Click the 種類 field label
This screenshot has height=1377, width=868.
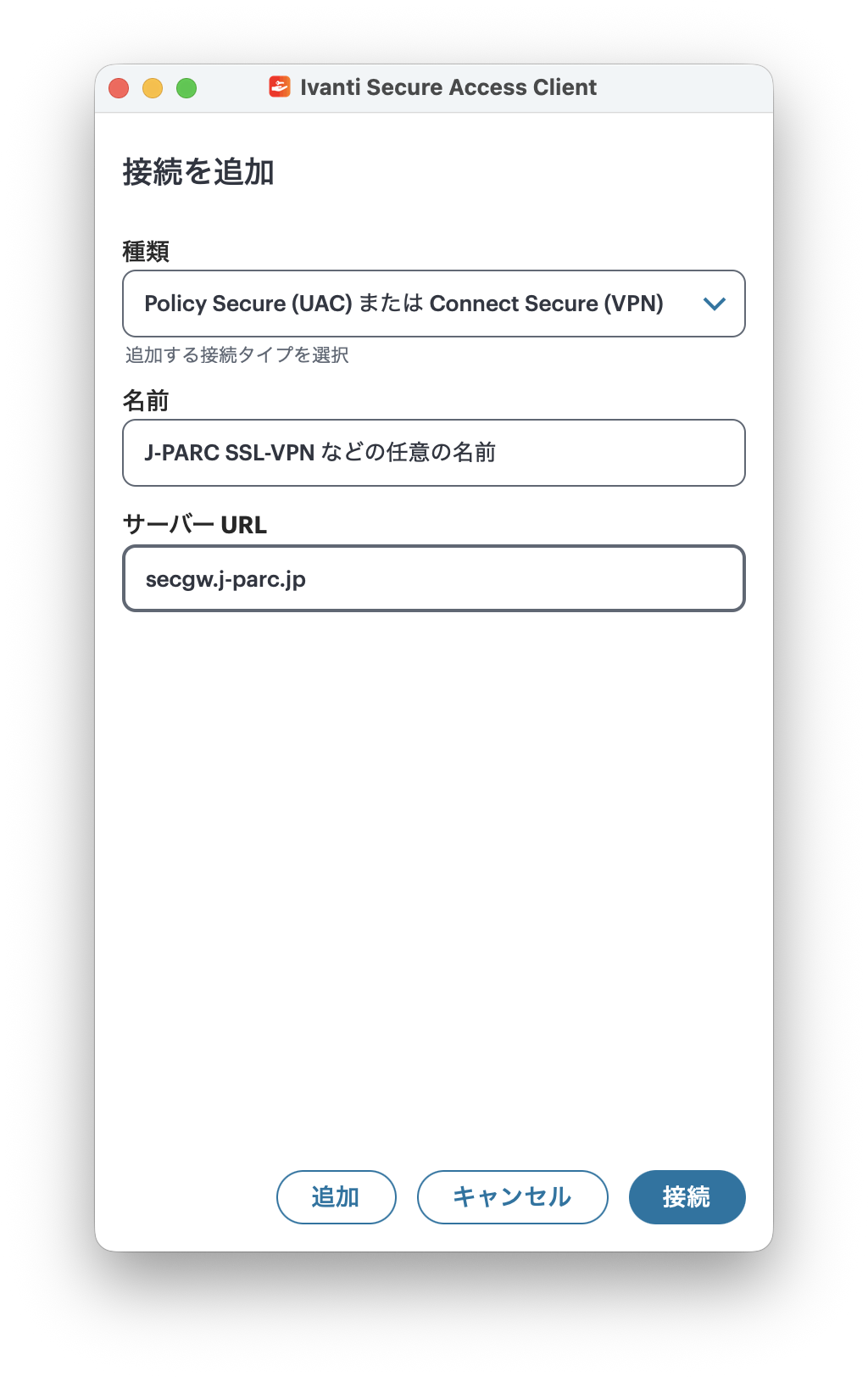coord(146,252)
